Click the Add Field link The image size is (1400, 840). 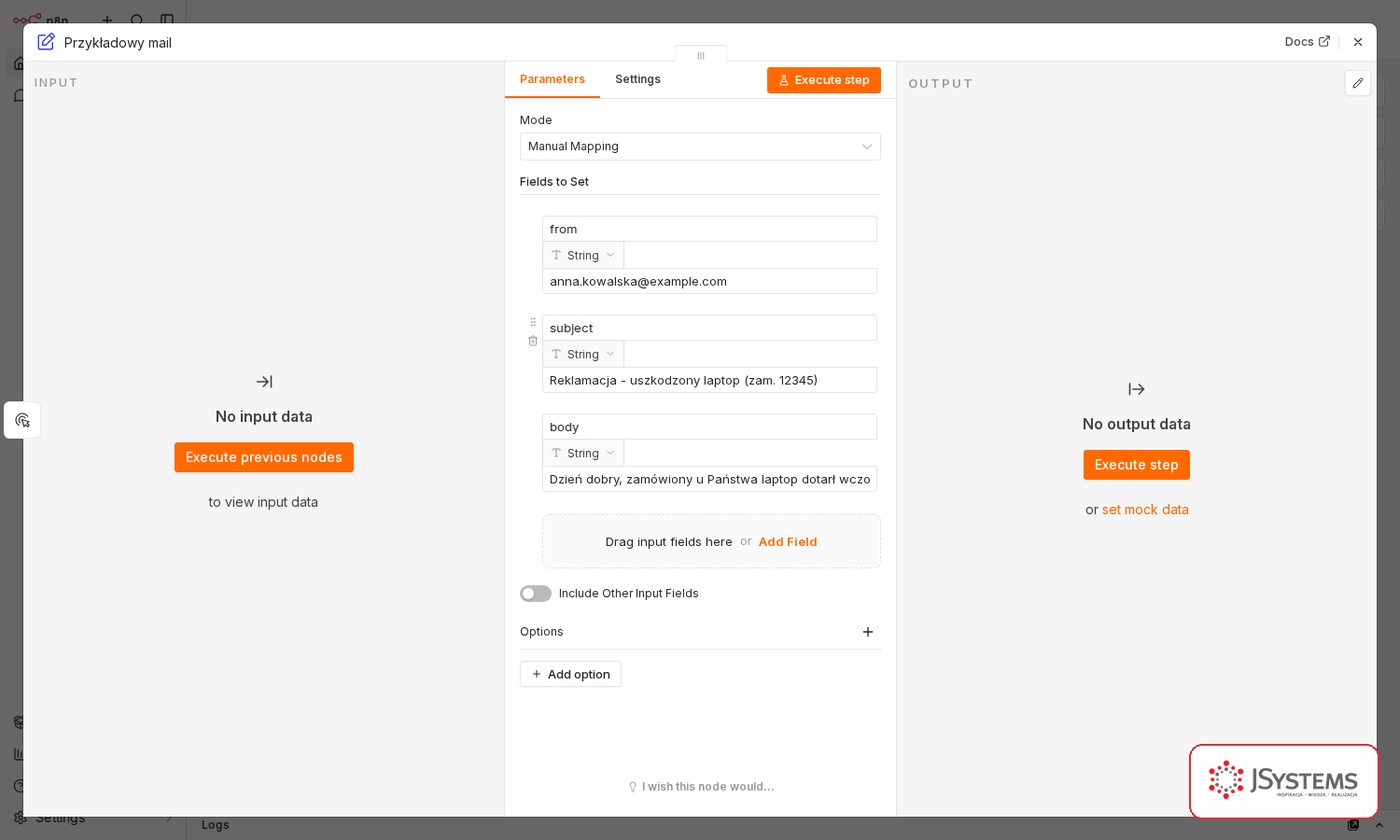(788, 541)
